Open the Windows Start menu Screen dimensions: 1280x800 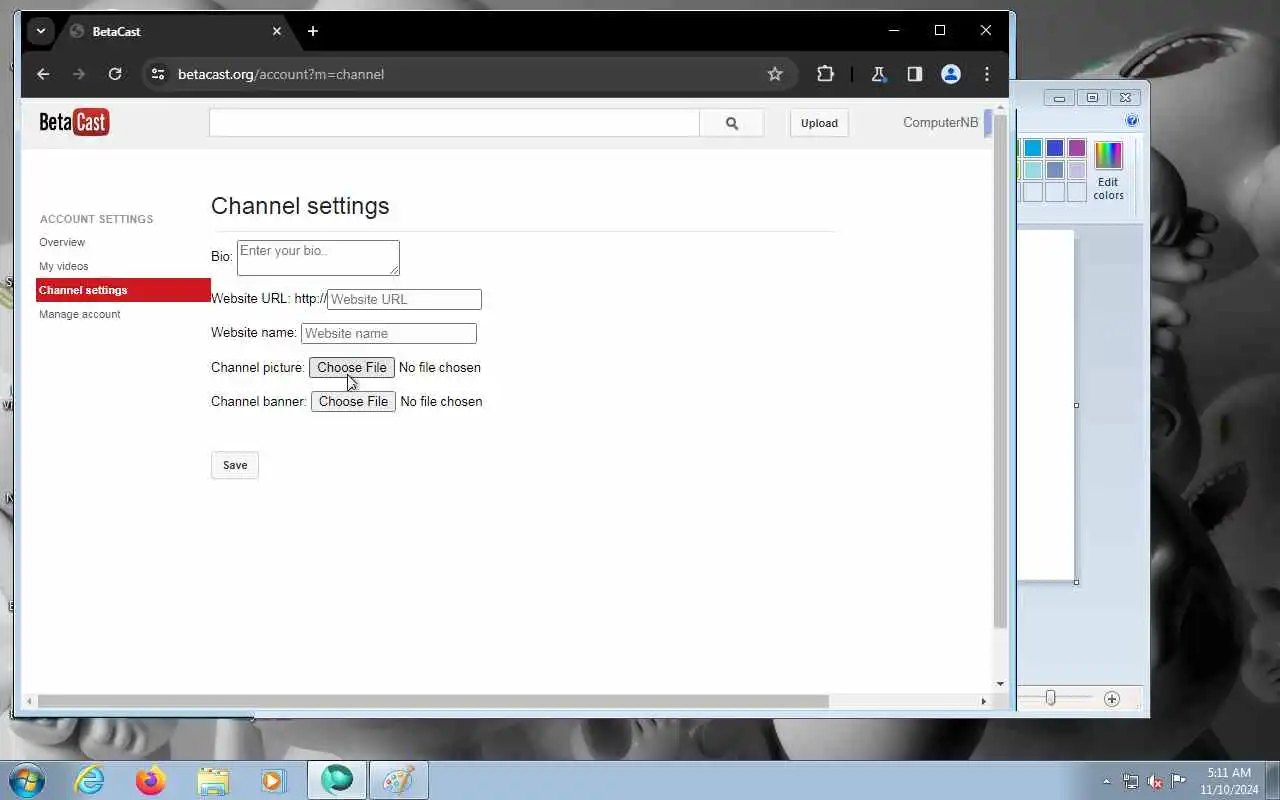(26, 780)
